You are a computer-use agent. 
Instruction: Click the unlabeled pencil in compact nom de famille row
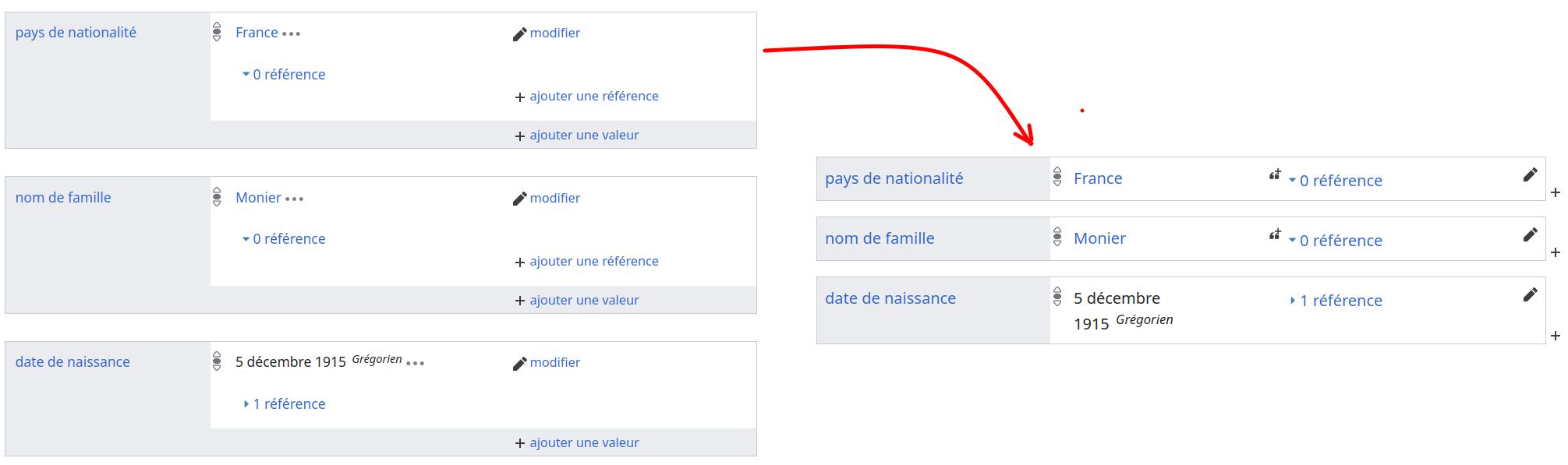coord(1530,234)
